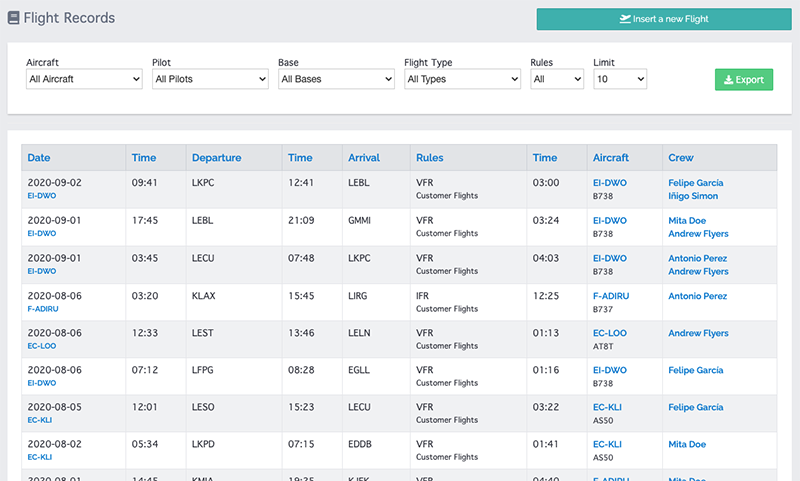Open the Rules filter dropdown

(x=557, y=79)
